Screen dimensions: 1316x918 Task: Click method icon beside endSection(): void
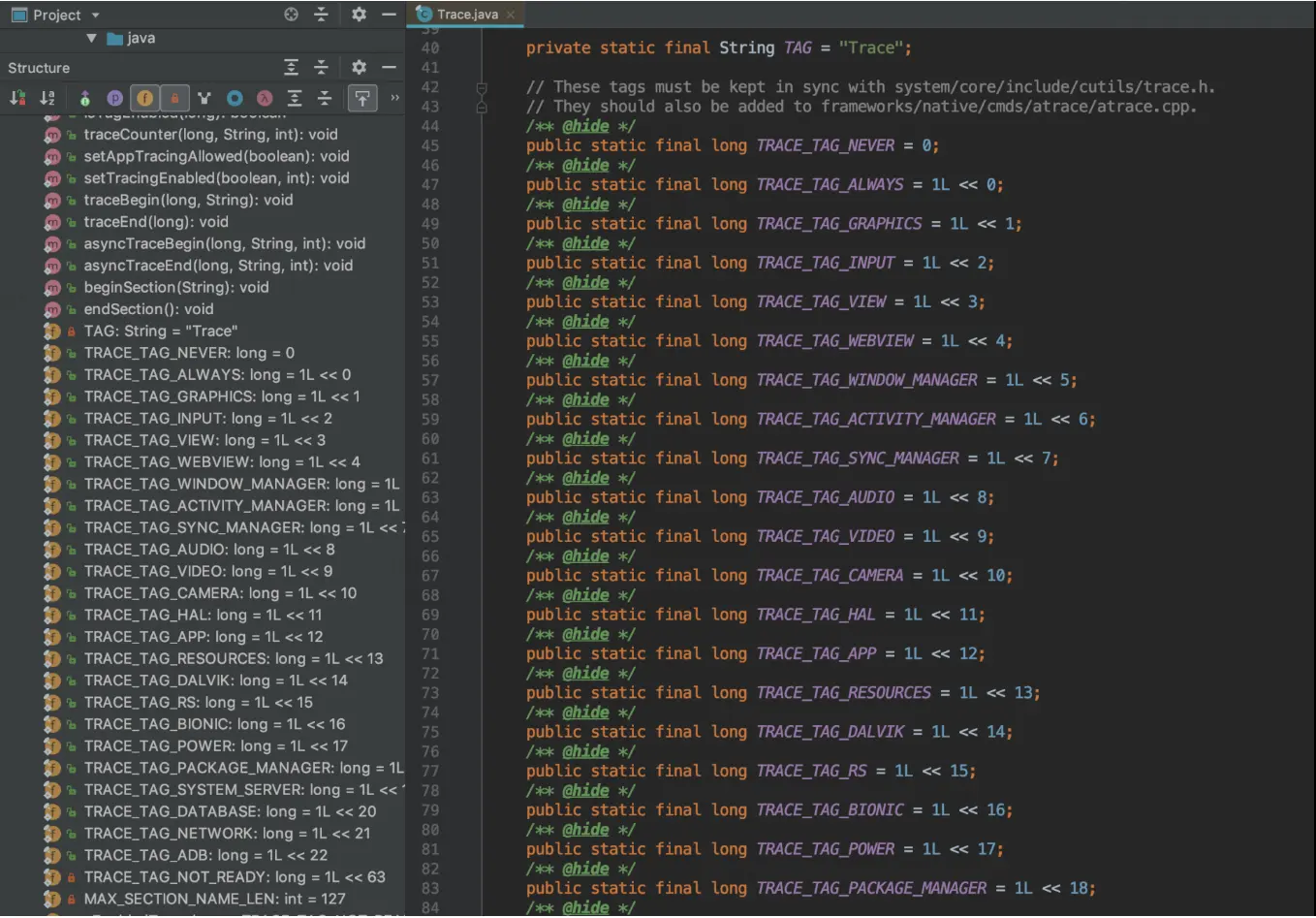(x=52, y=309)
